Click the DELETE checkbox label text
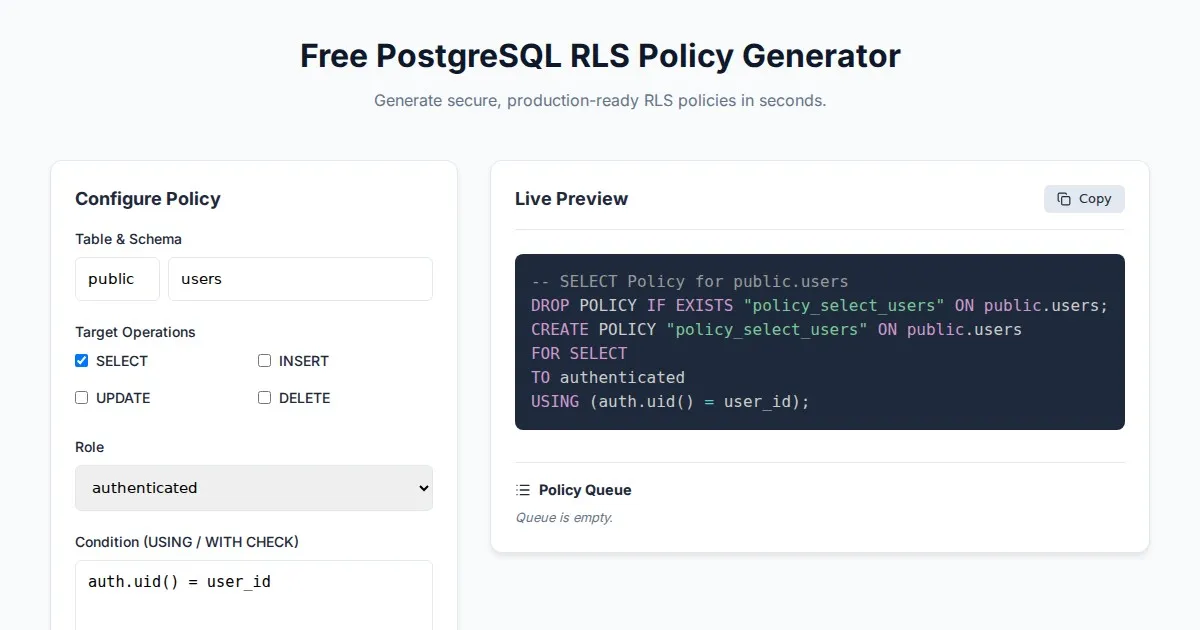Screen dimensions: 1200x630 (x=304, y=398)
